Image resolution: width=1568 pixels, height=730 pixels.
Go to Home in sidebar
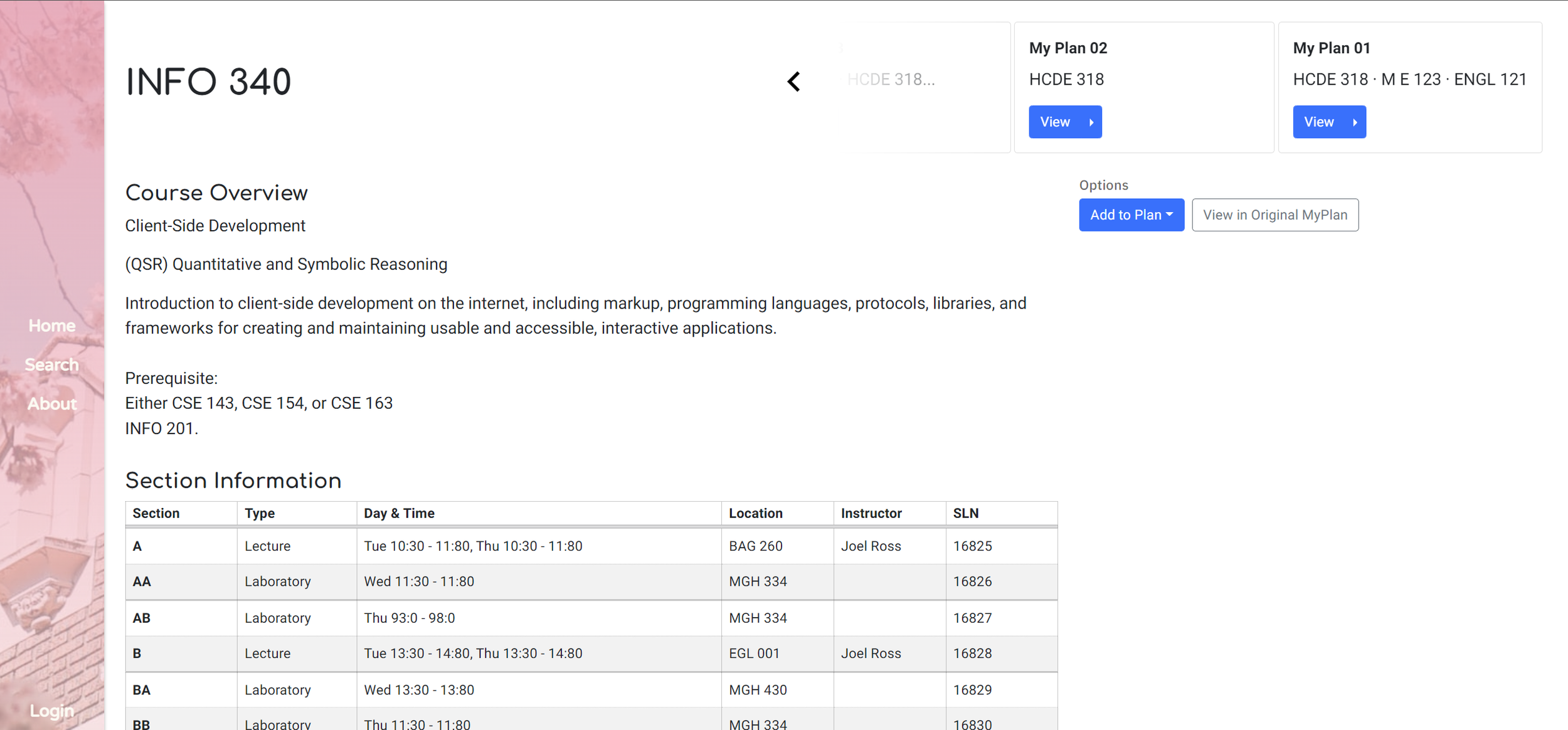52,325
